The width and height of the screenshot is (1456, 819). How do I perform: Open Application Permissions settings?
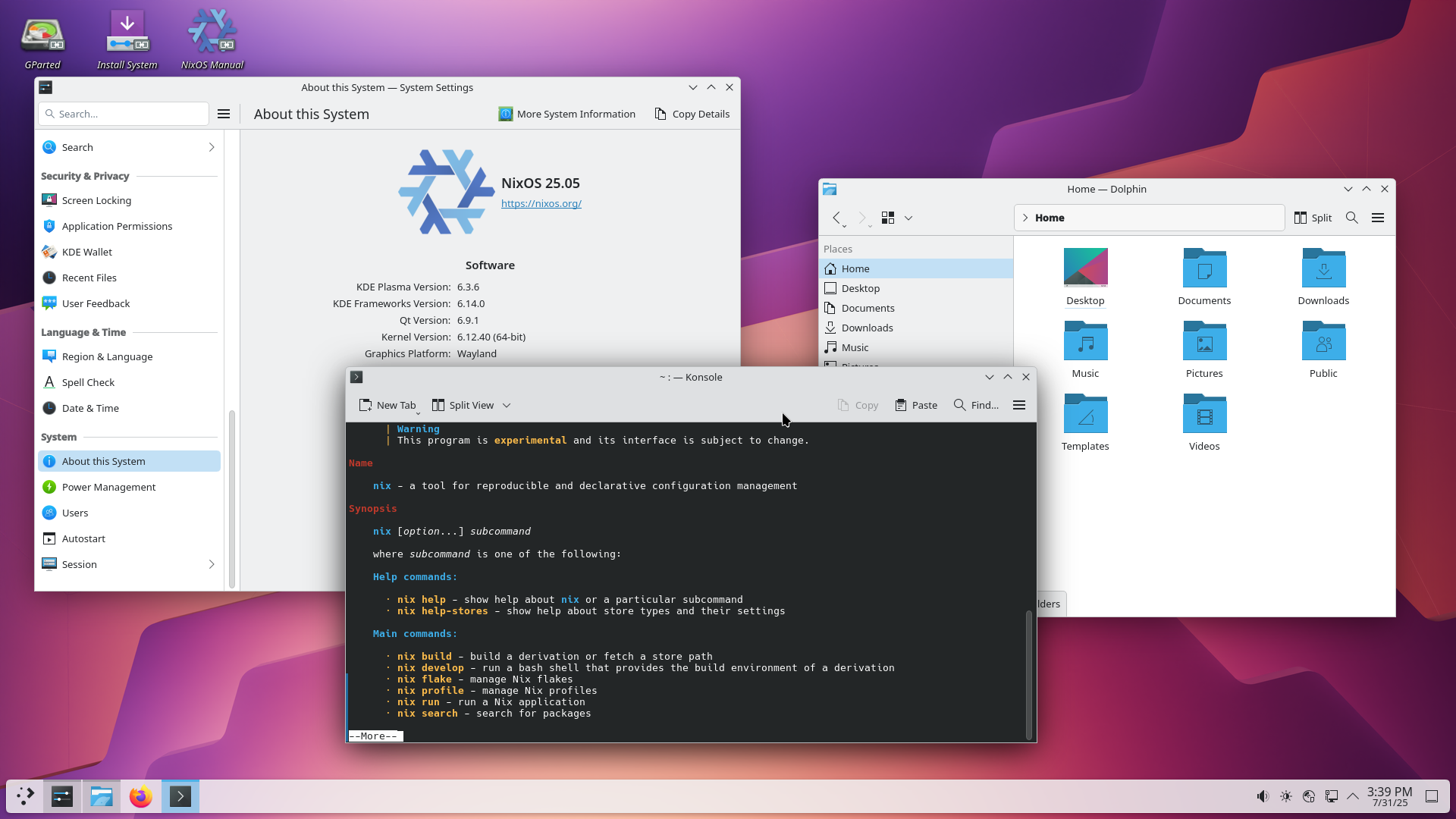pos(129,226)
